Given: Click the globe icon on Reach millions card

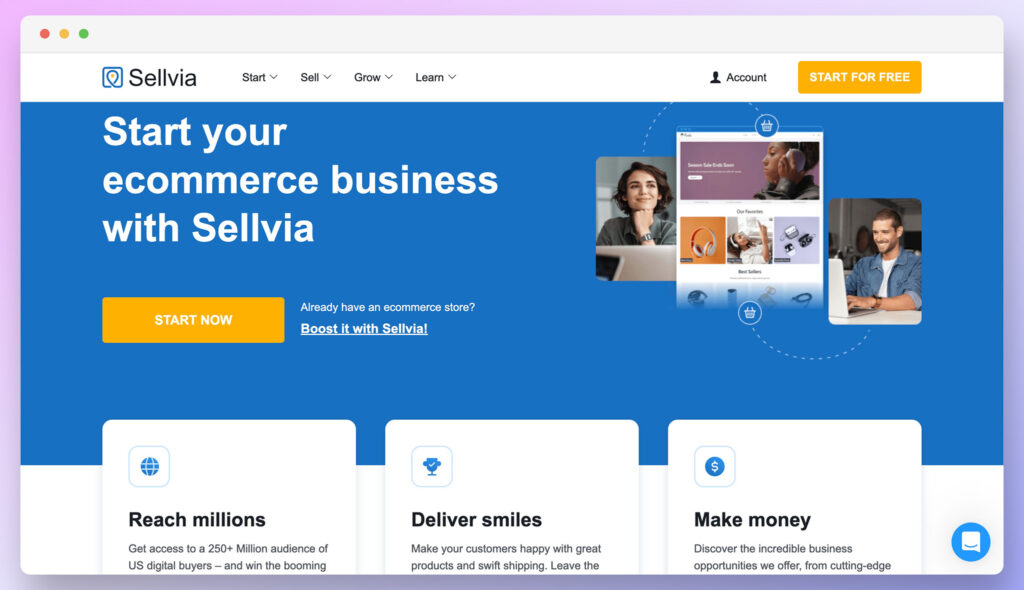Looking at the screenshot, I should pos(150,467).
